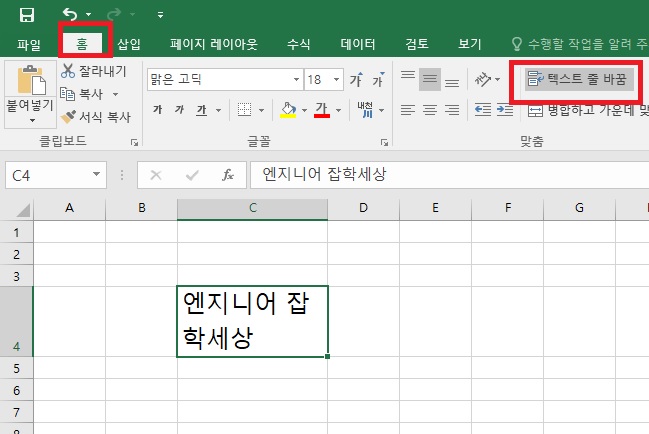
Task: Click formula bar text 엔지니어 잡학세상
Action: pos(324,174)
